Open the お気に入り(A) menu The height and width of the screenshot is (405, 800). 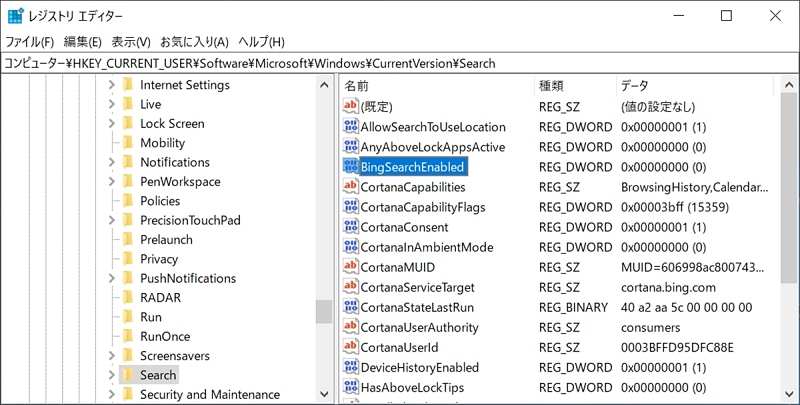(x=194, y=42)
